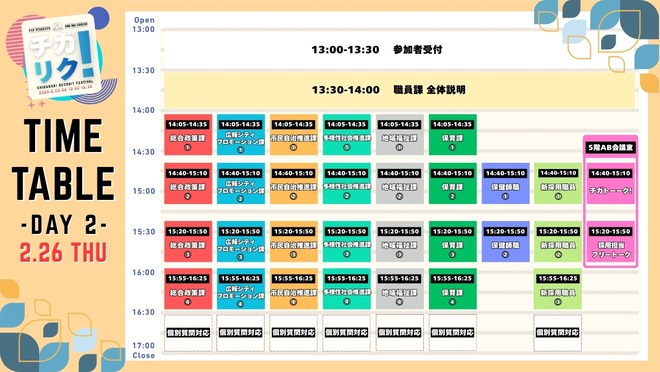Click the 5階AB会議室 room label
This screenshot has height=372, width=660.
pos(610,147)
